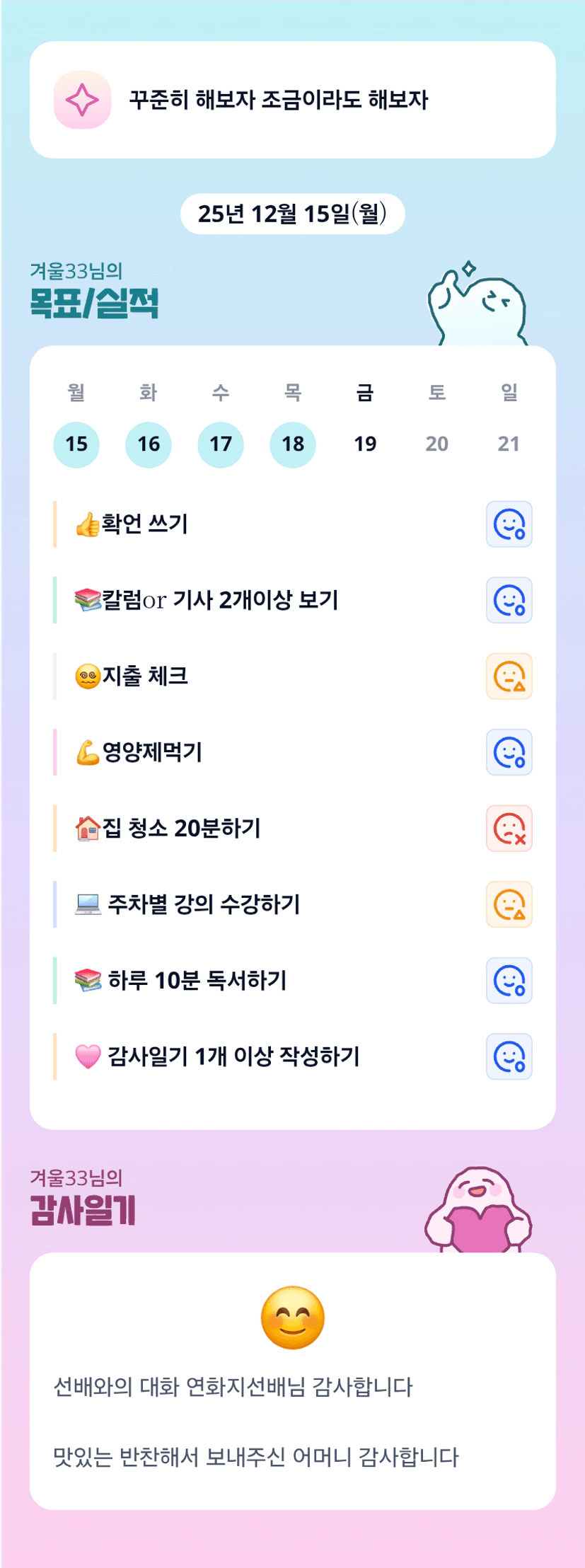Click the pink sparkle star icon
The image size is (585, 1568).
[x=82, y=100]
